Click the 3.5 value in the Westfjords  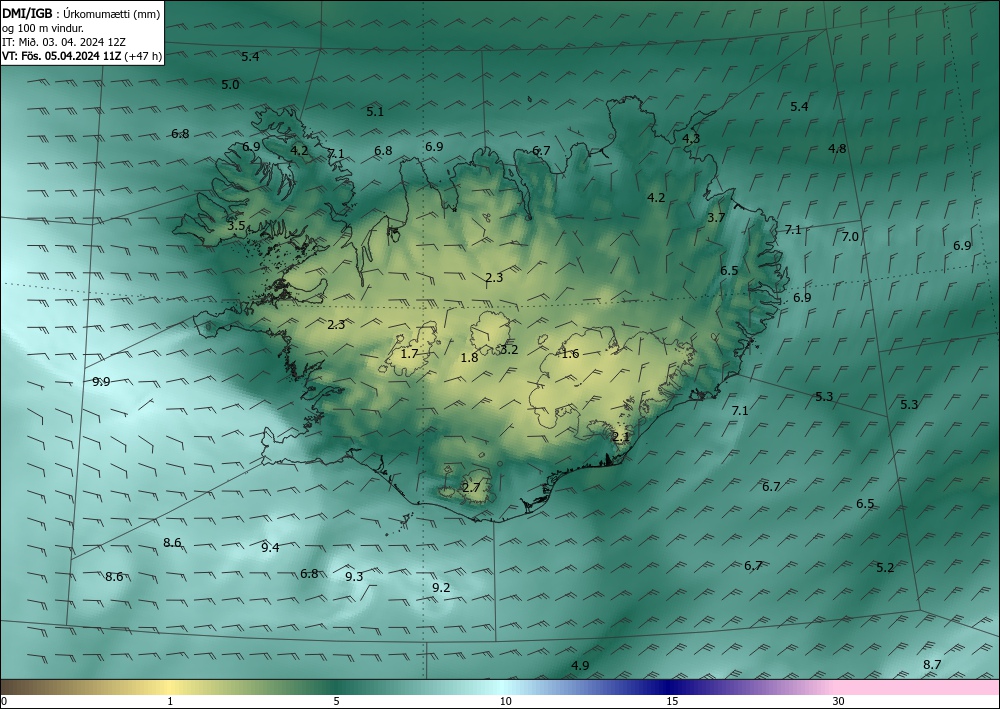(x=236, y=226)
